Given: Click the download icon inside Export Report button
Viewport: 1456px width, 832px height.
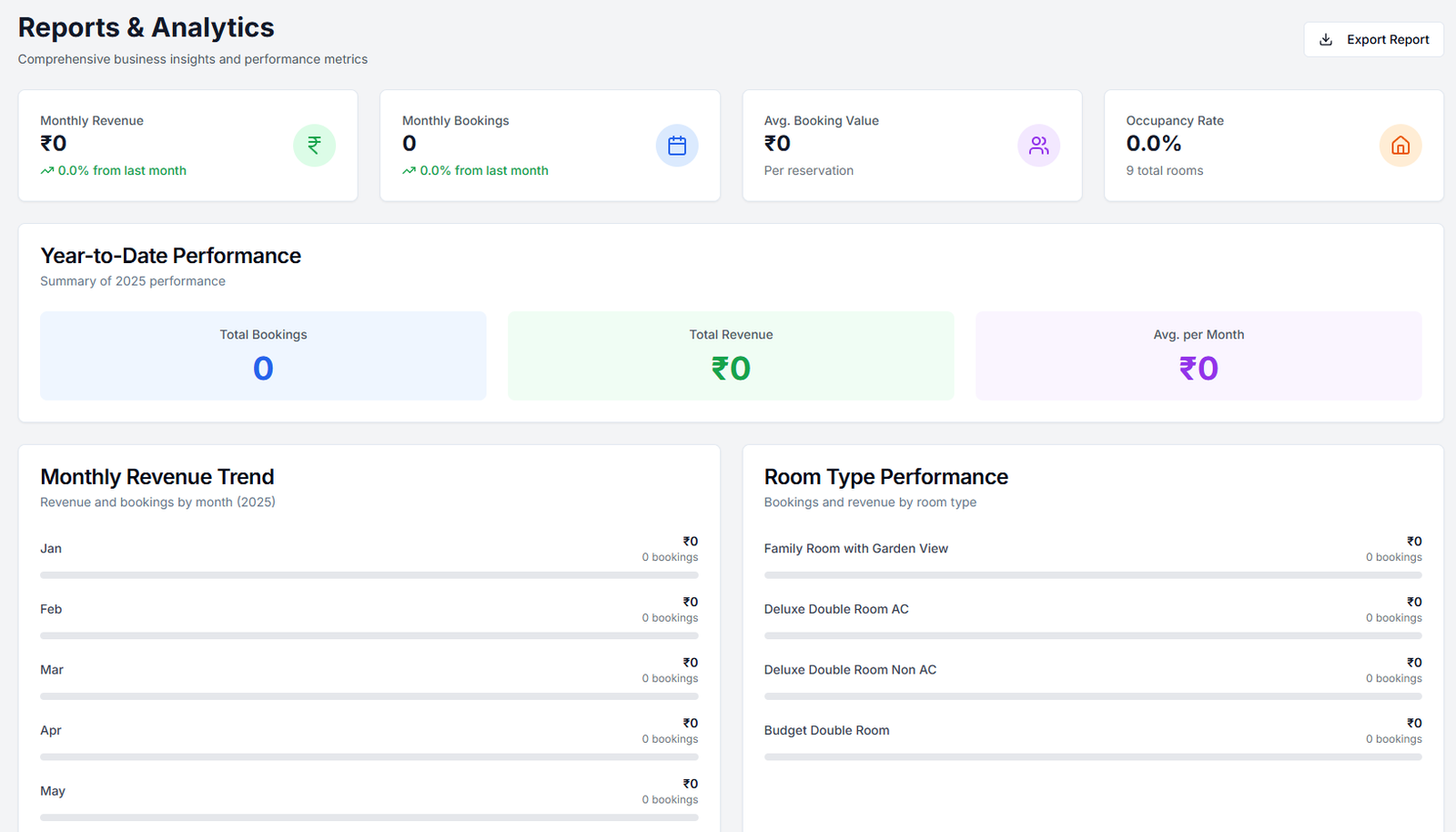Looking at the screenshot, I should pyautogui.click(x=1327, y=39).
